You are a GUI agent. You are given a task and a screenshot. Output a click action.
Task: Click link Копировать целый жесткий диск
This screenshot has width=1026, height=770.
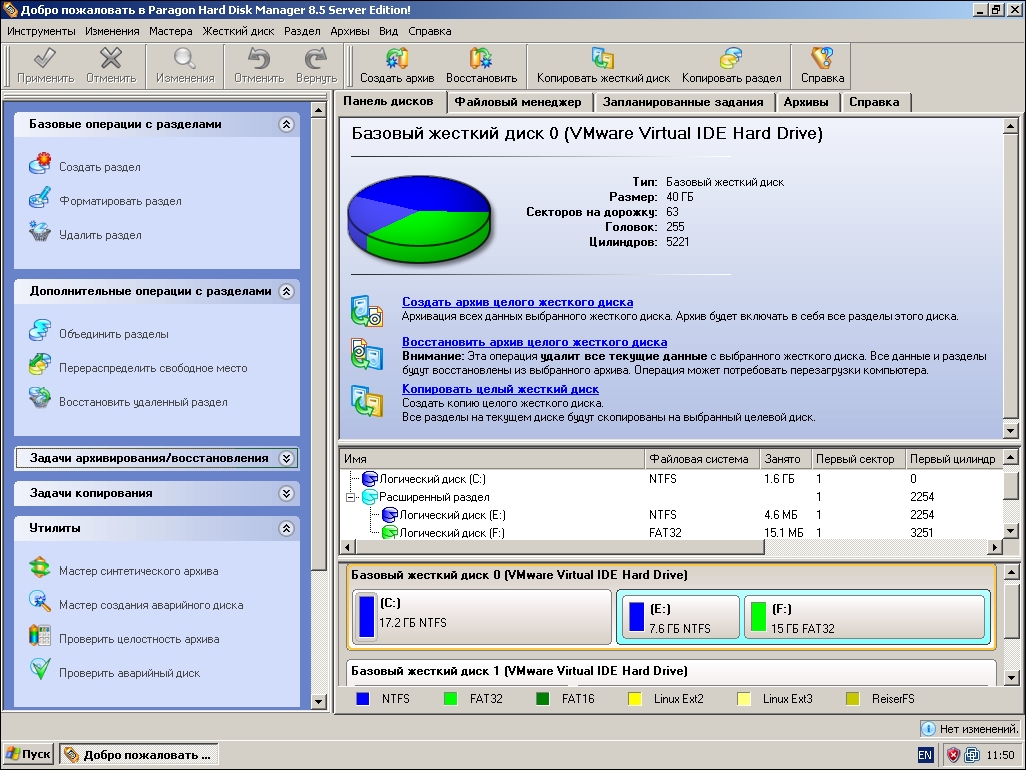(x=501, y=389)
